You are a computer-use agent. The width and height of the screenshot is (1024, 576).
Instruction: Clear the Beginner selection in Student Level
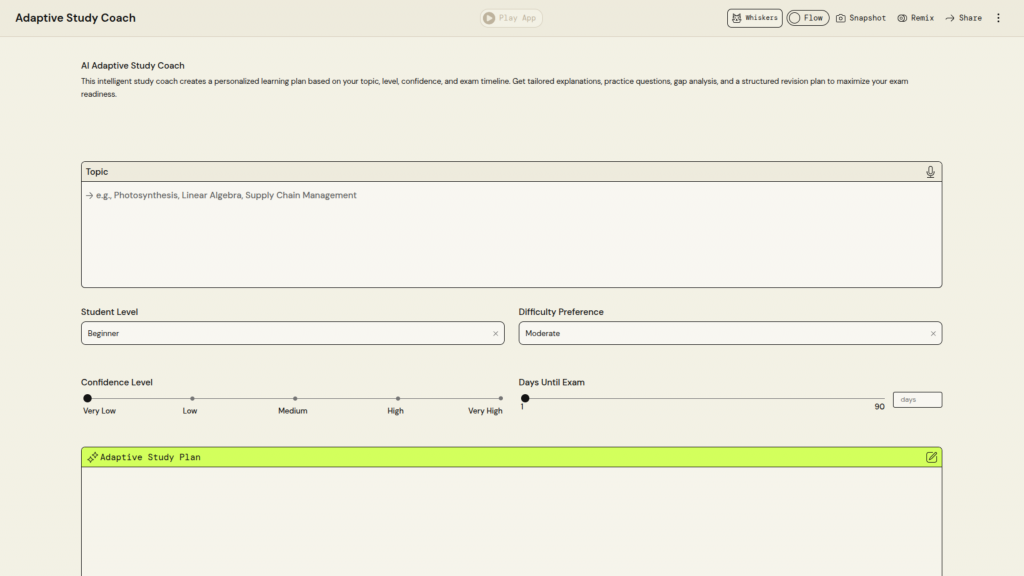click(x=495, y=334)
